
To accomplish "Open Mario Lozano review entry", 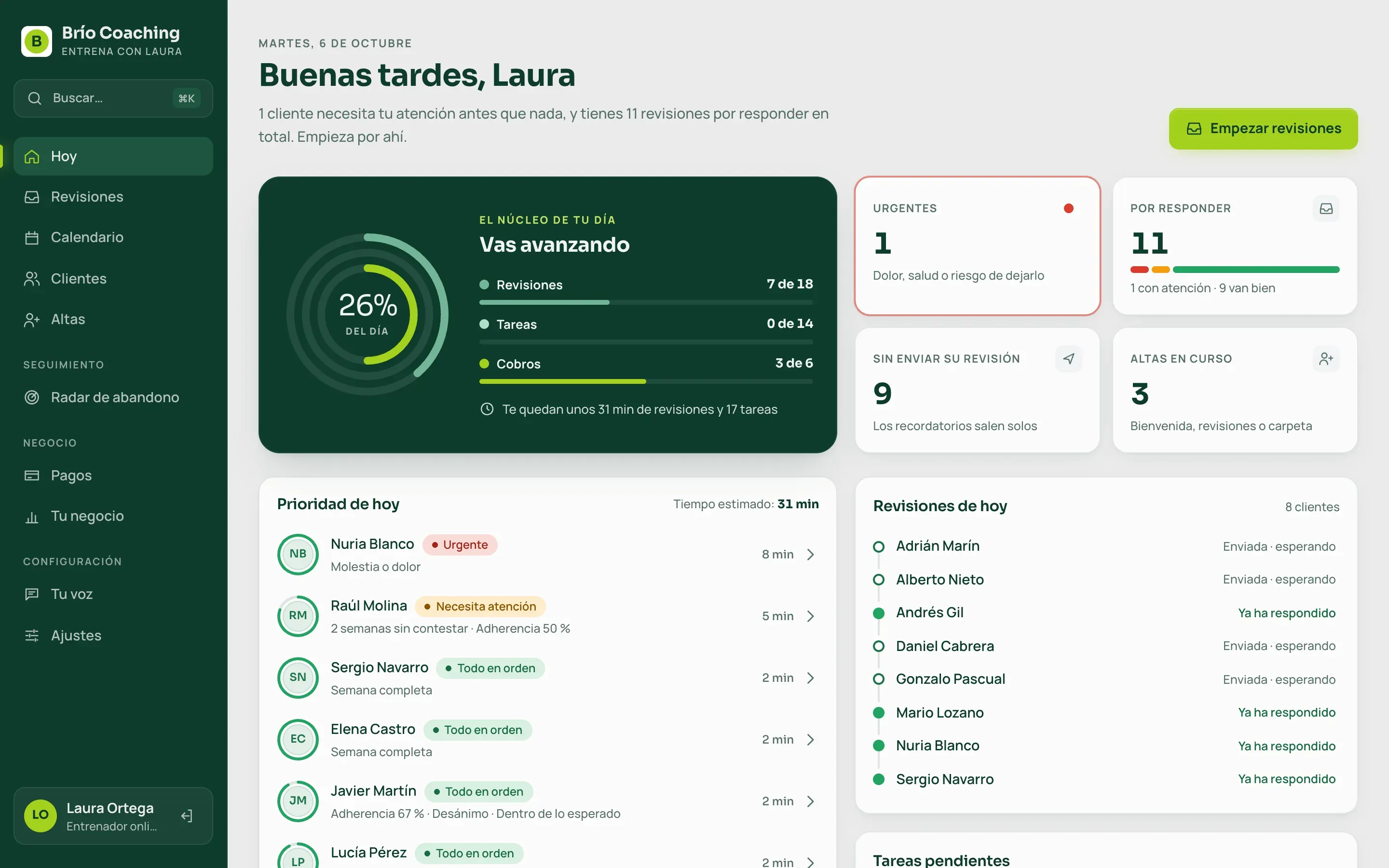I will point(1105,713).
